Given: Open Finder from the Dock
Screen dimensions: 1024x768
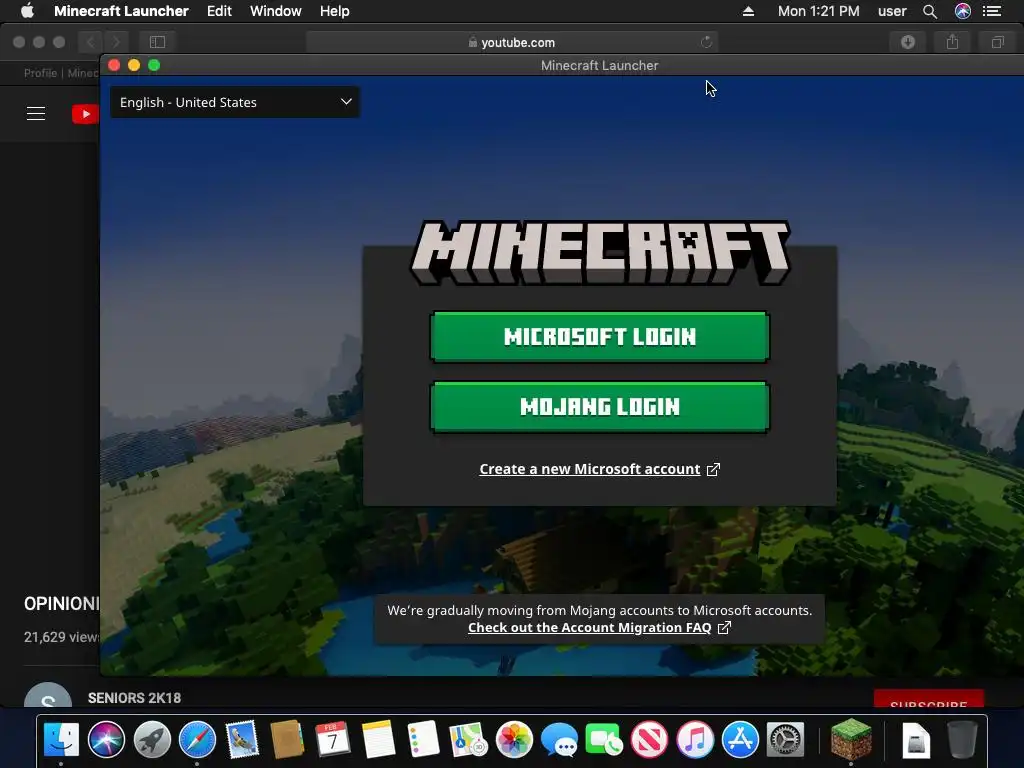Looking at the screenshot, I should (x=61, y=740).
